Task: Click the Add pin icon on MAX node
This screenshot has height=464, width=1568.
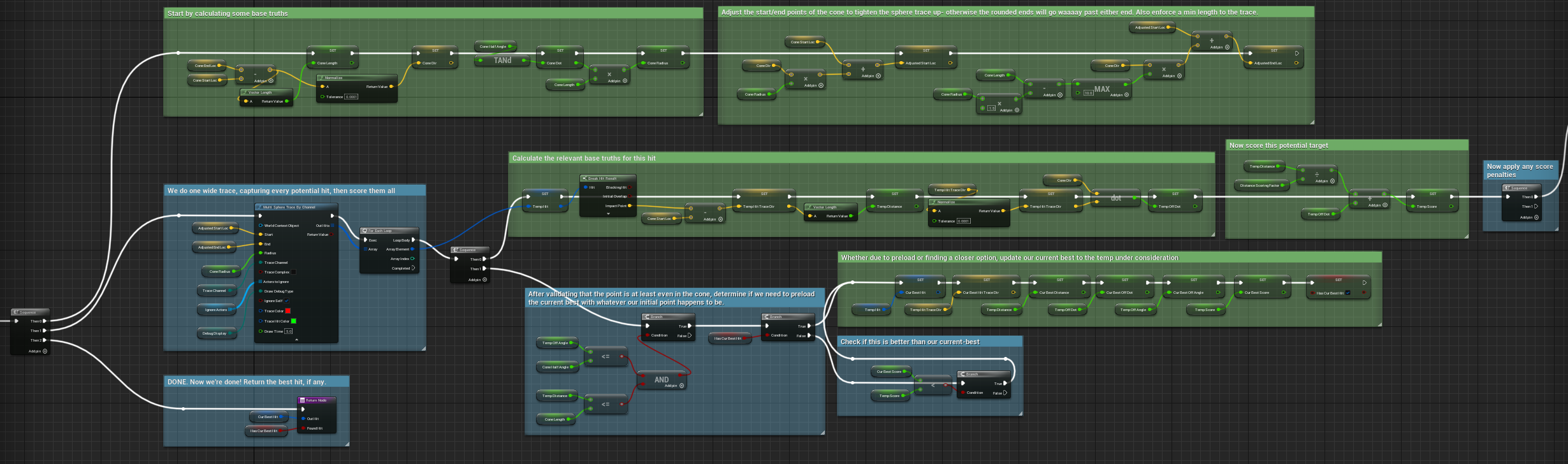Action: [1127, 95]
